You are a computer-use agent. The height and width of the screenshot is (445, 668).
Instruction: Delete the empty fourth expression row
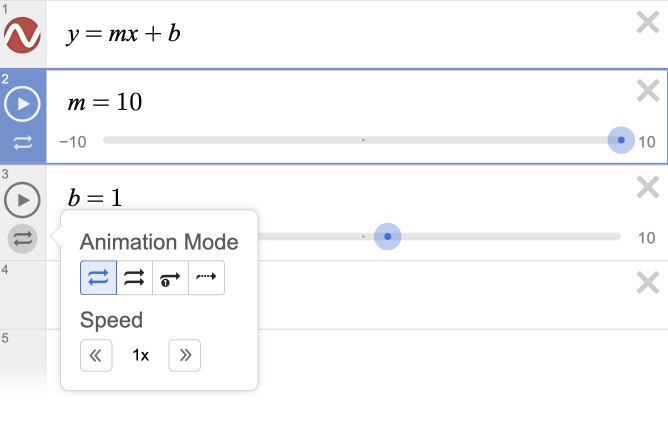pos(648,283)
